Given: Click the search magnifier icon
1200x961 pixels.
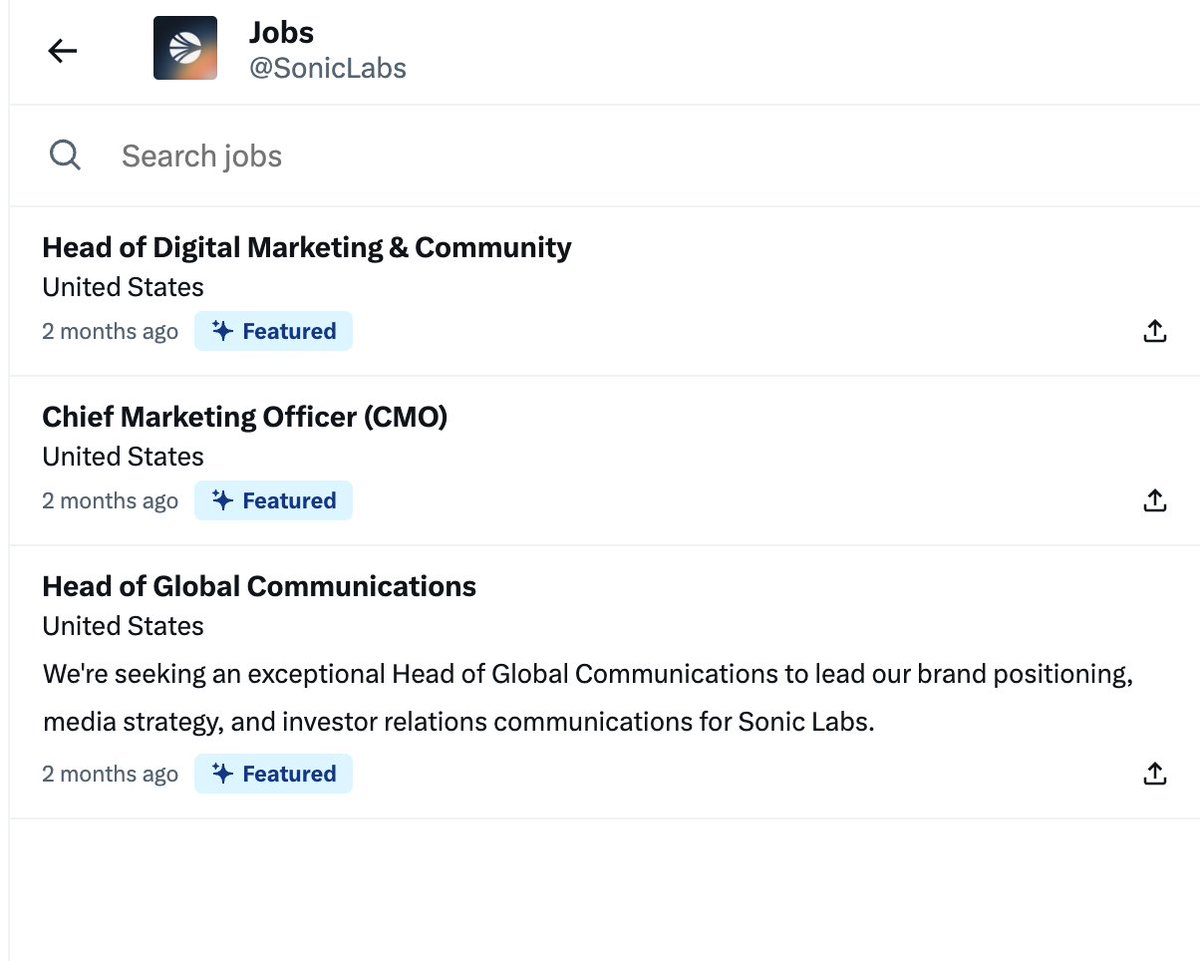Looking at the screenshot, I should tap(64, 155).
